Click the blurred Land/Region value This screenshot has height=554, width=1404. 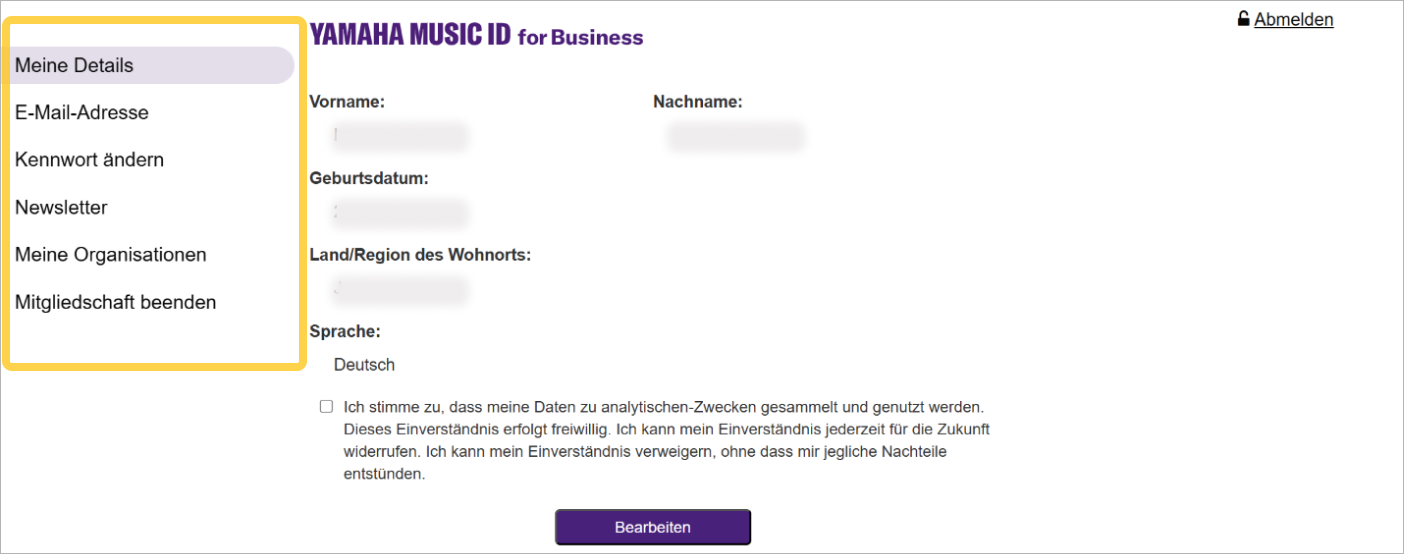[400, 290]
